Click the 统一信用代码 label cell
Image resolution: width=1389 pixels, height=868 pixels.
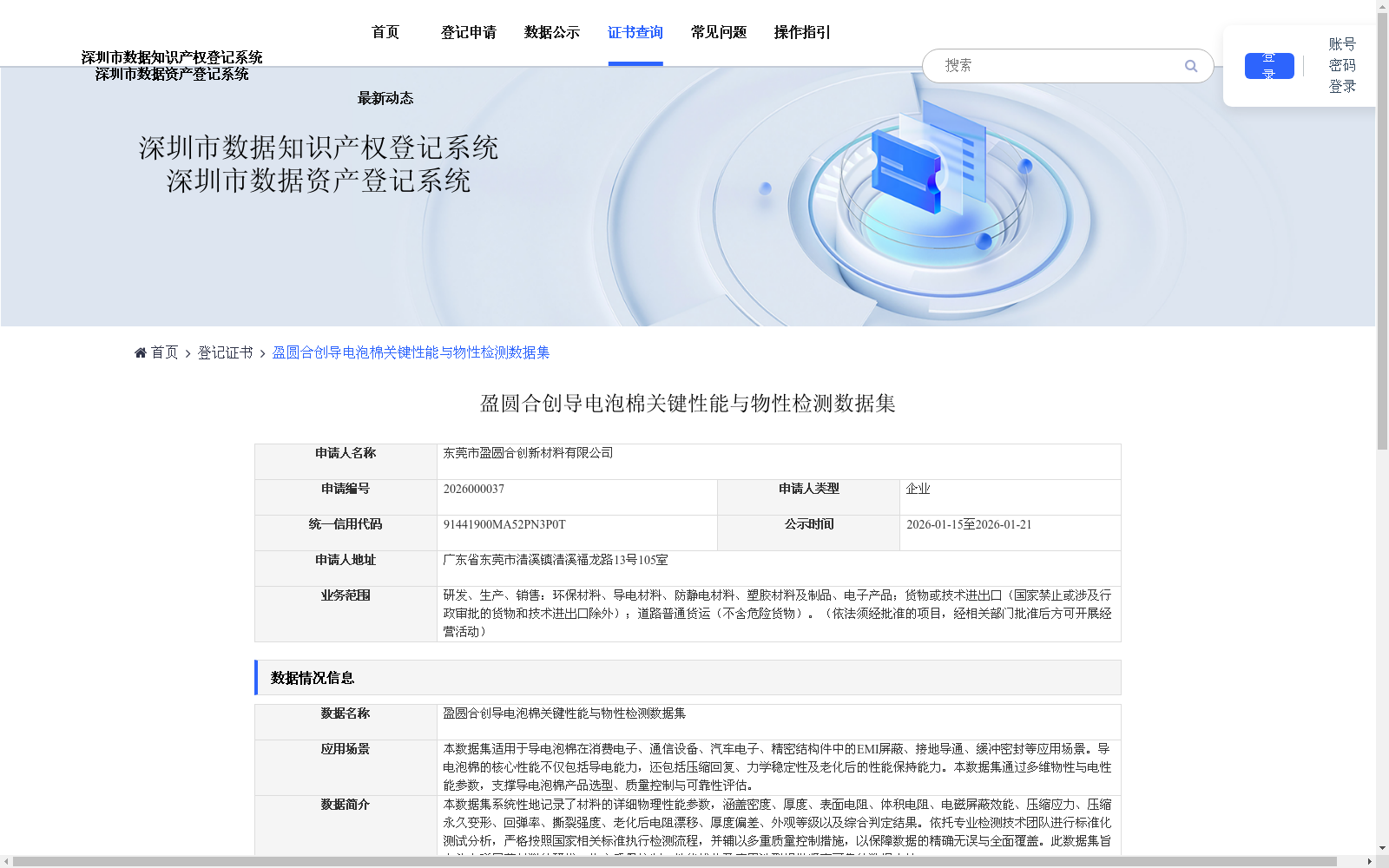(346, 533)
